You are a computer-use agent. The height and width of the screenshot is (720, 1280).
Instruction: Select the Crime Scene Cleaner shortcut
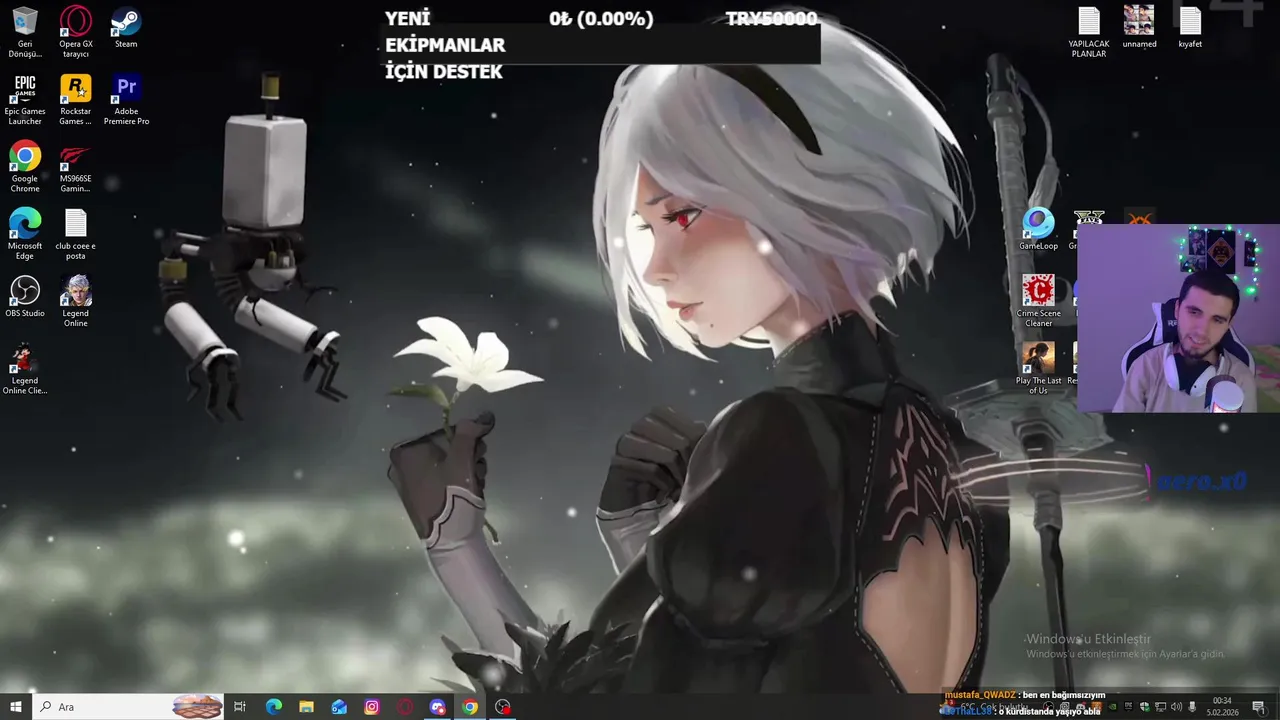1038,301
